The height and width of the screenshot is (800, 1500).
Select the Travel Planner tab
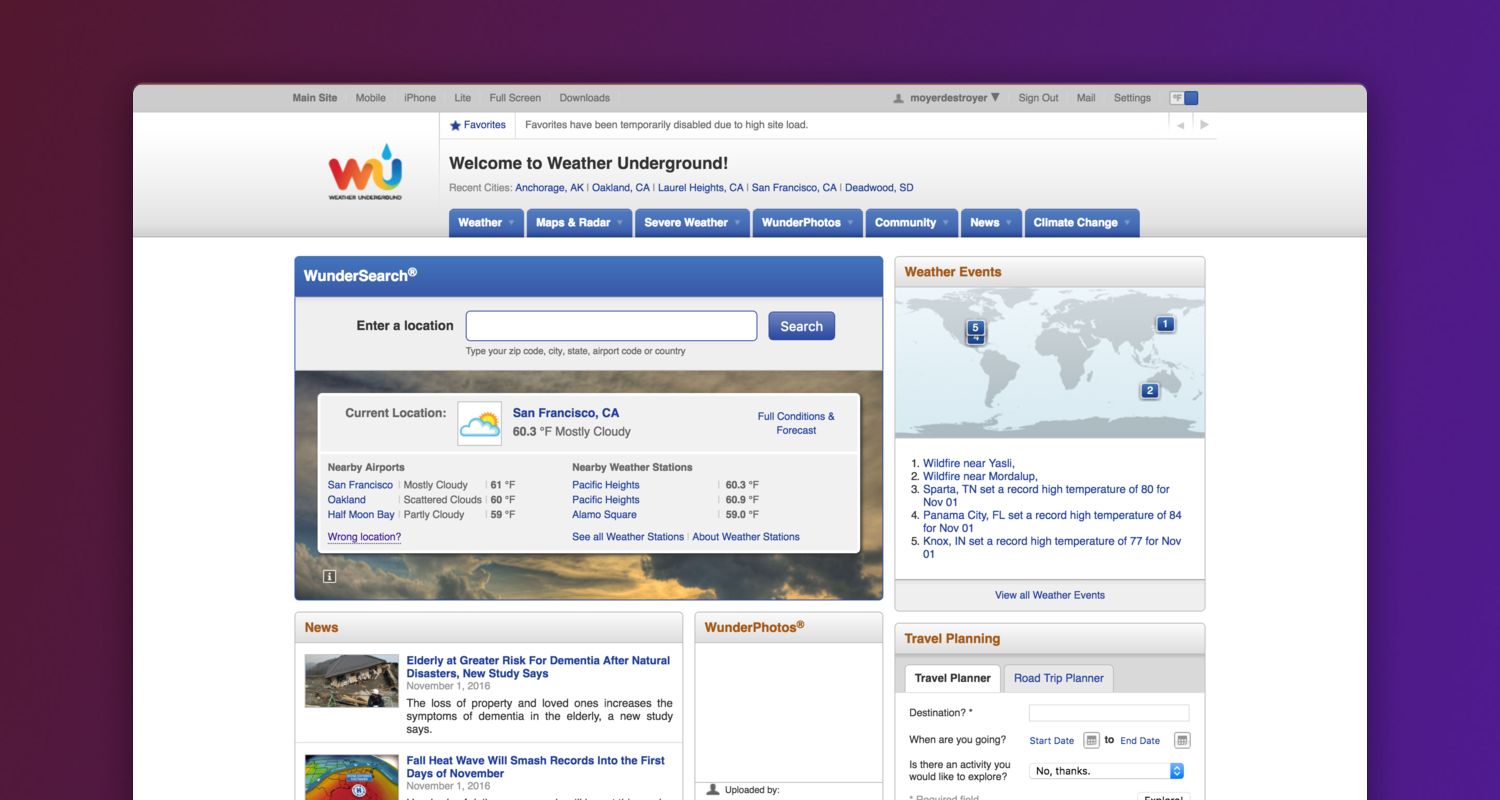tap(952, 678)
